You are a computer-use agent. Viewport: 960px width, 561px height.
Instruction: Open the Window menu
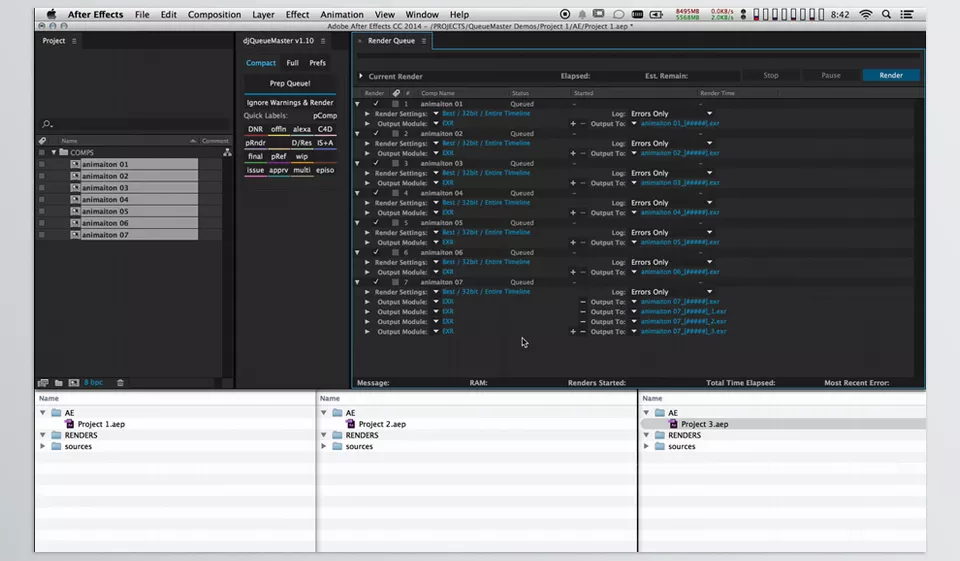(x=422, y=15)
